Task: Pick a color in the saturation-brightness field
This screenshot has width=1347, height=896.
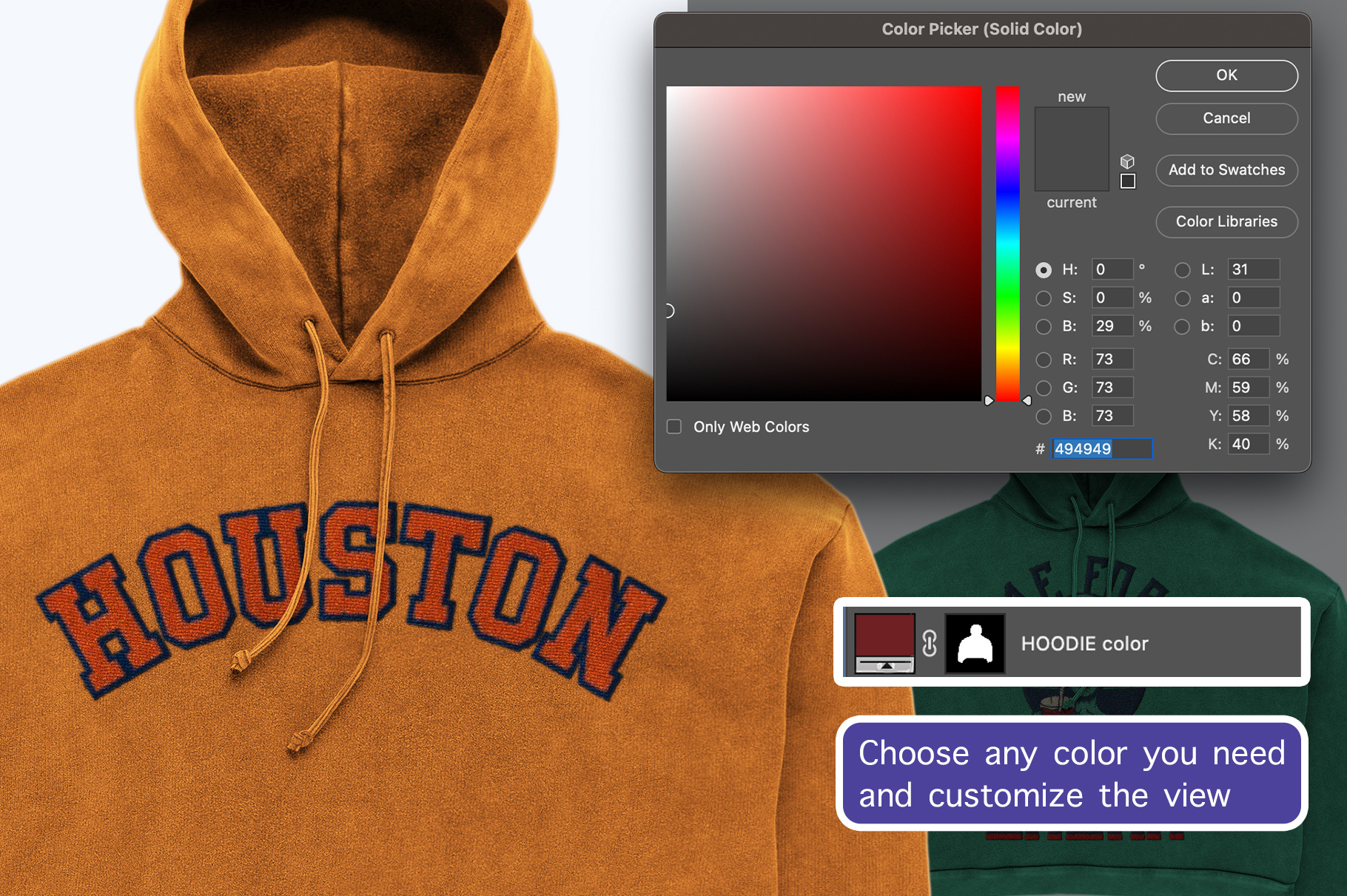Action: [x=824, y=244]
